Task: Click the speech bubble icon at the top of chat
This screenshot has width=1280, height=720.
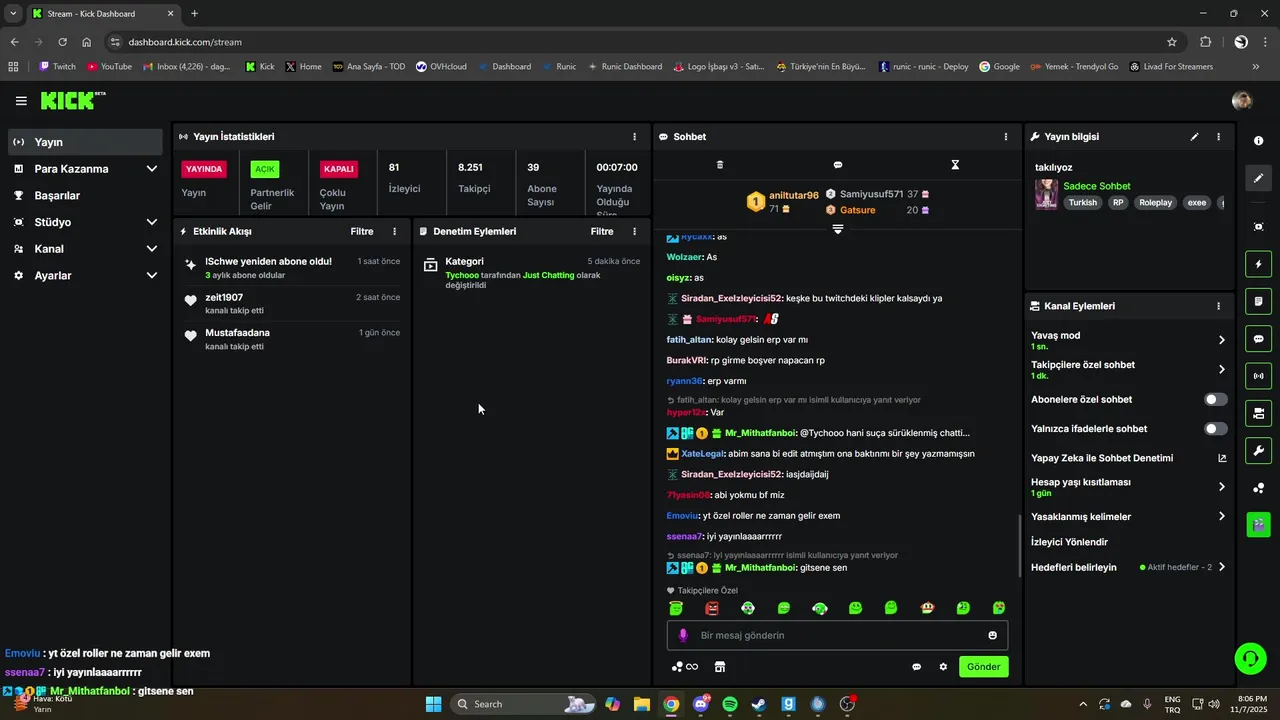Action: pyautogui.click(x=838, y=165)
